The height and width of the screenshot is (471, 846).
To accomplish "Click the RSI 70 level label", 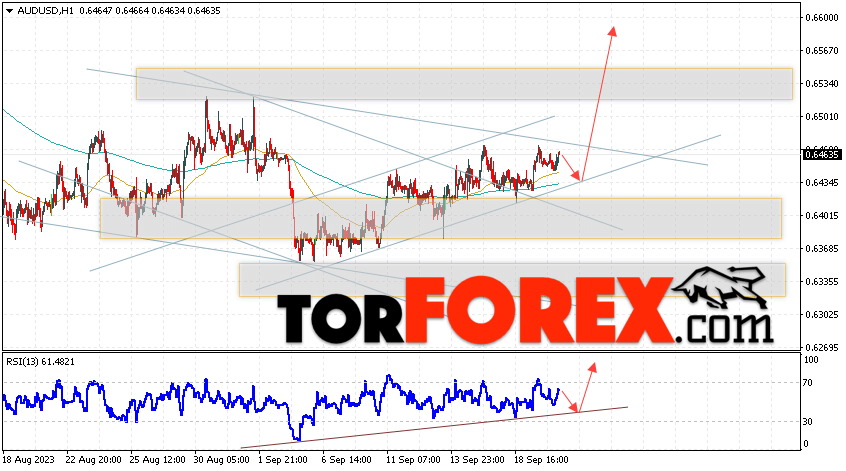I will [x=808, y=383].
